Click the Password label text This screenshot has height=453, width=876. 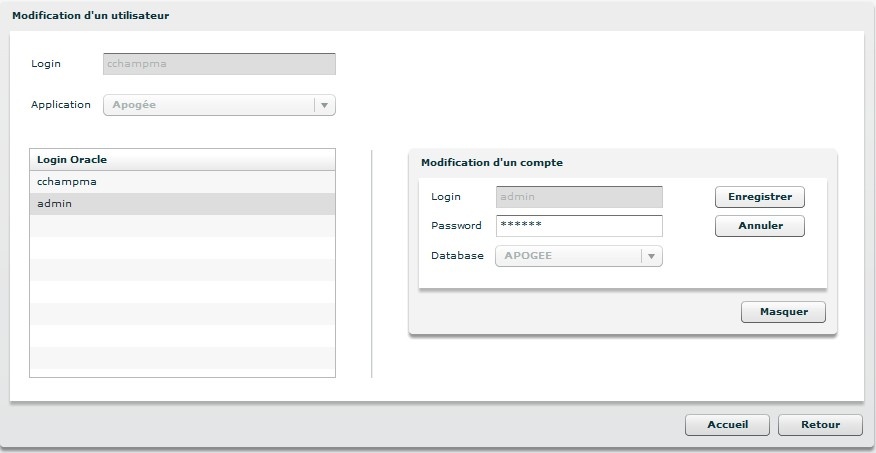456,226
